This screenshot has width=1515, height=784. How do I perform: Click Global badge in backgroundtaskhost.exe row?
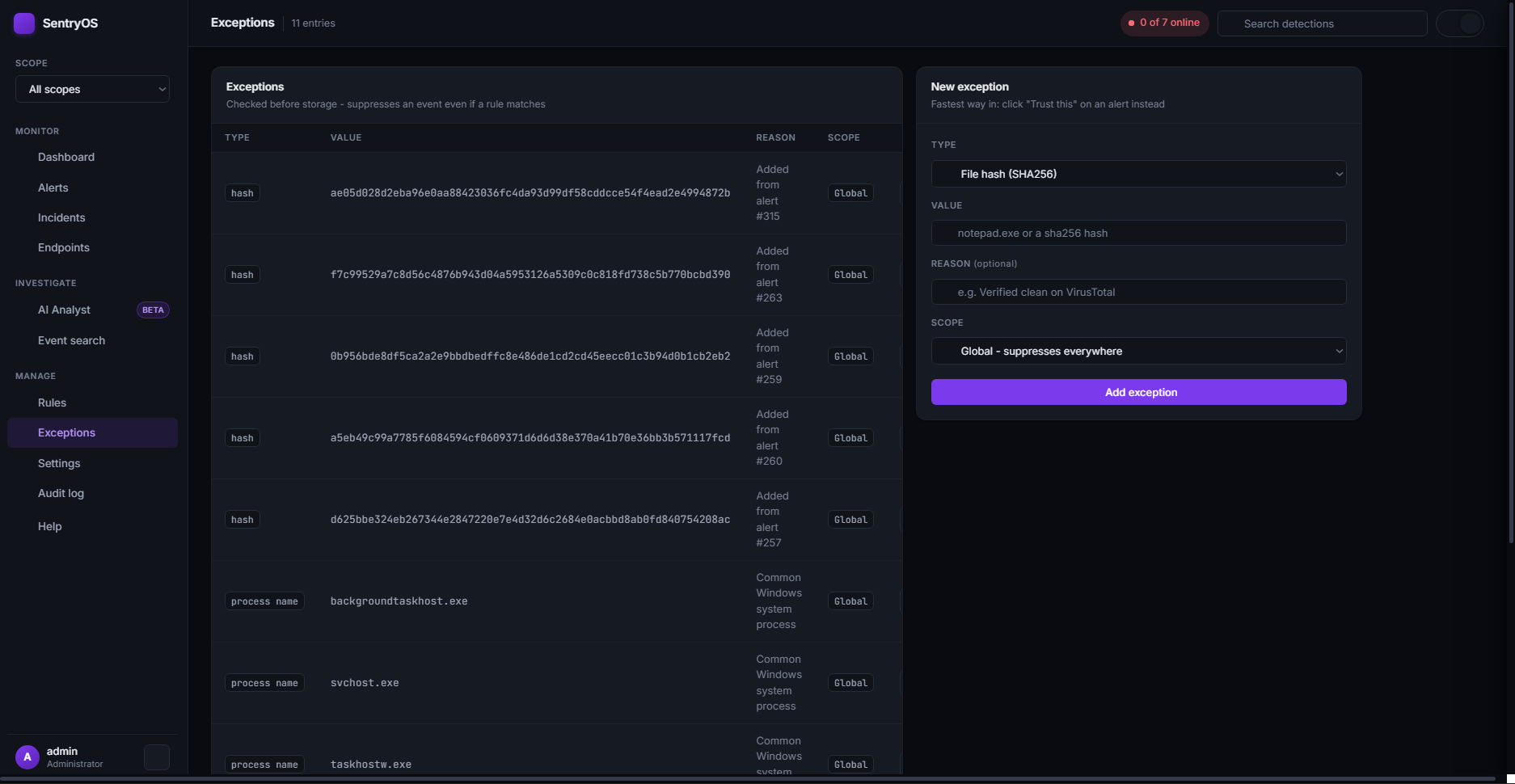click(x=850, y=601)
